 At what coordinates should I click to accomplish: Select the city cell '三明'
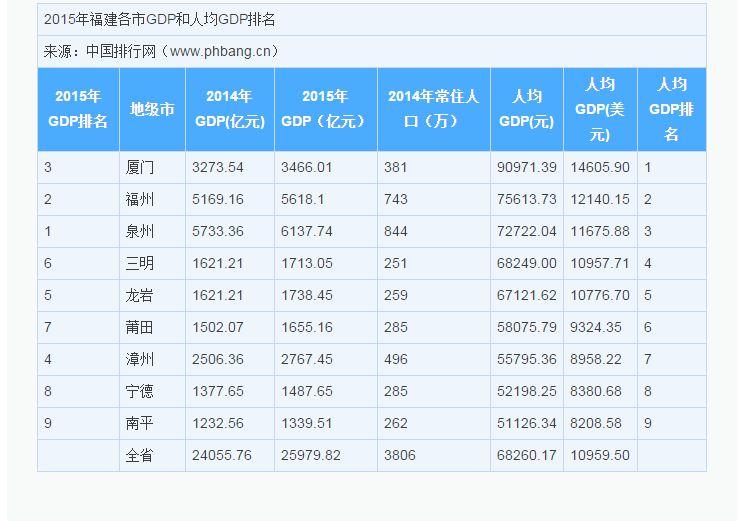pos(140,263)
